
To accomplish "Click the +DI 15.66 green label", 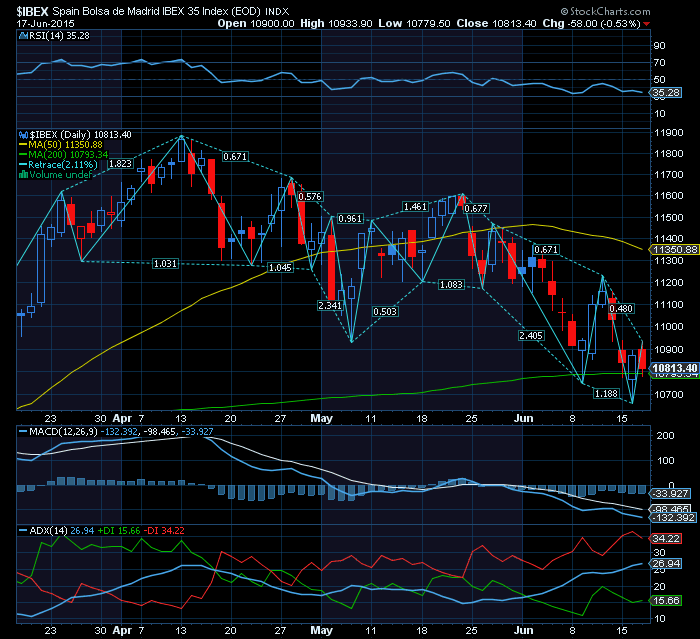I will point(119,531).
